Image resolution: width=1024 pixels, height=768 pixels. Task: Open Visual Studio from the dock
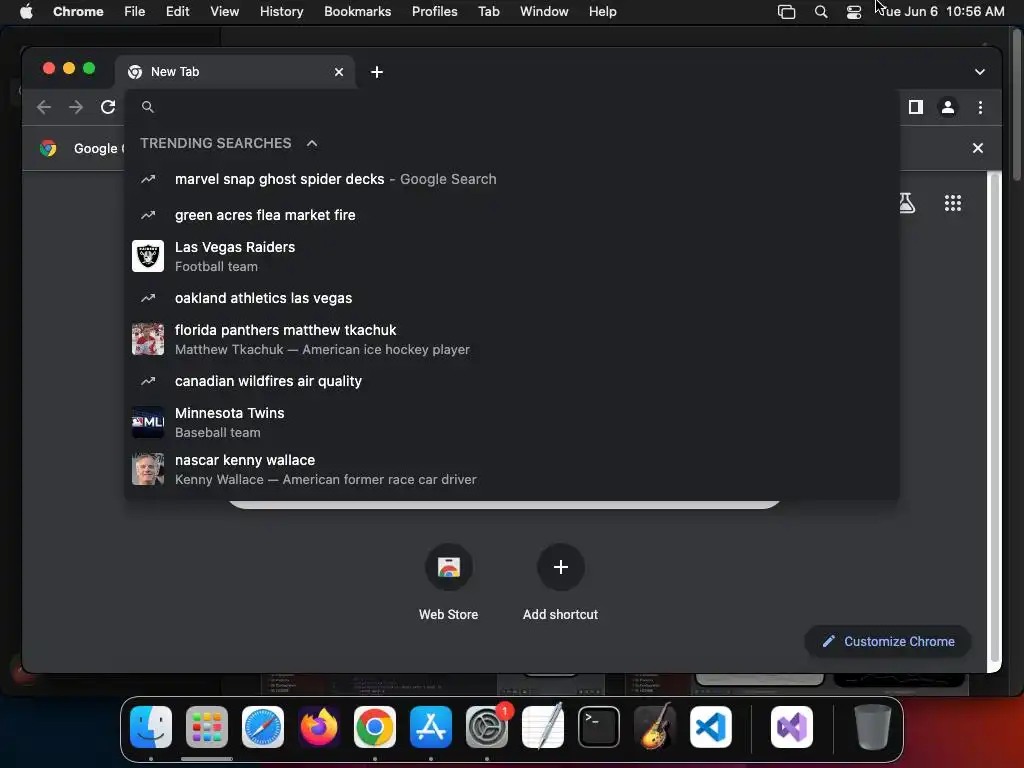click(792, 727)
